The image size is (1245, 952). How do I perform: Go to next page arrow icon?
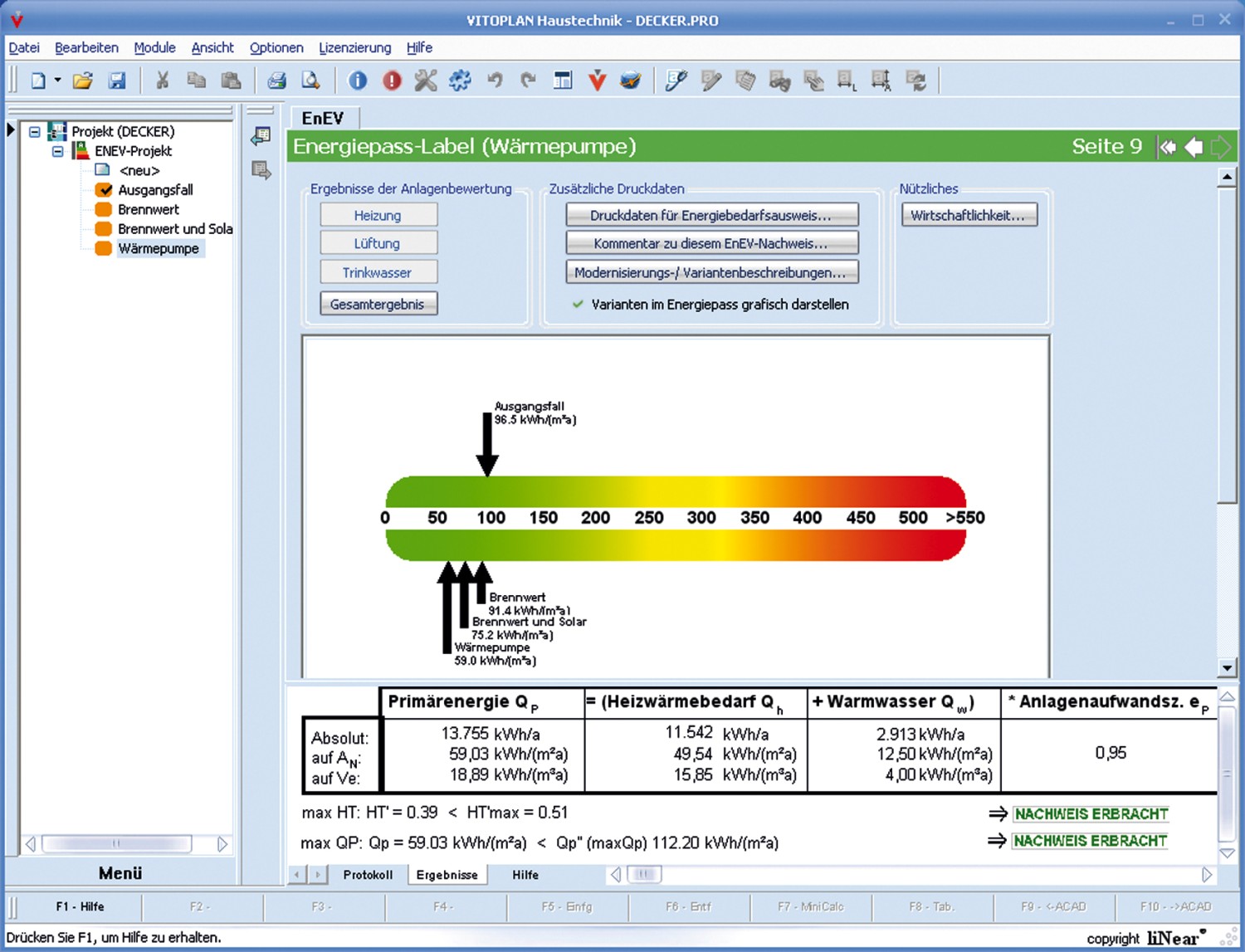pos(1220,147)
